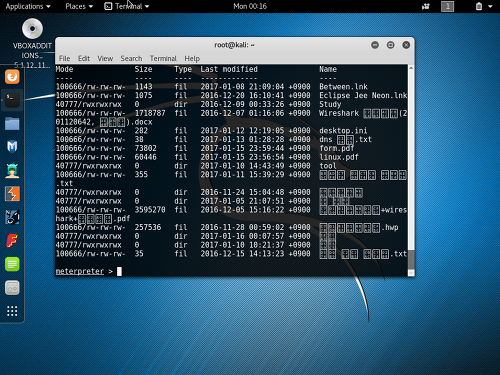The image size is (500, 375).
Task: Open the BeEF bull dock icon
Action: [x=12, y=217]
